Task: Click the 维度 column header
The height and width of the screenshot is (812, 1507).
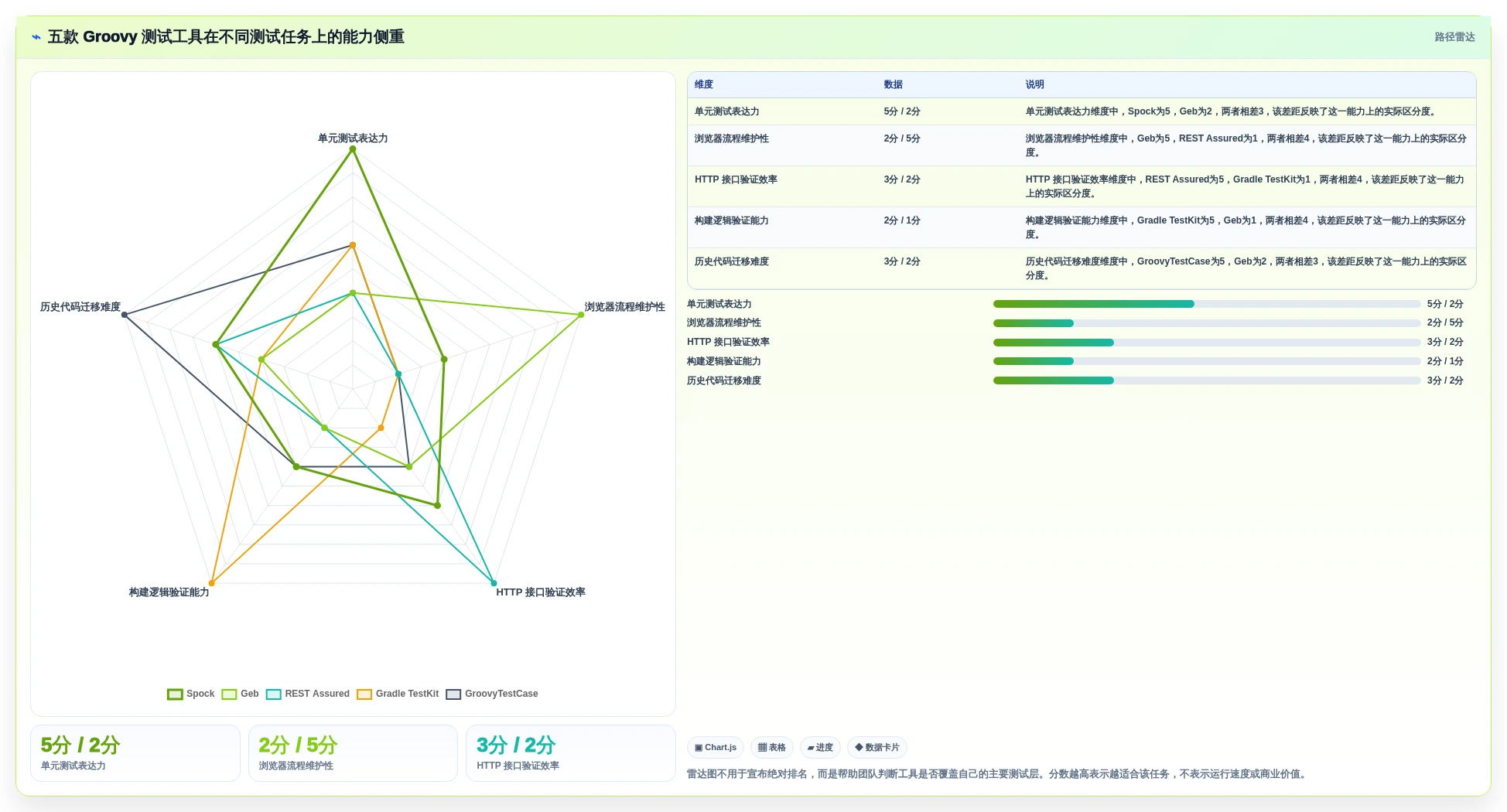Action: [704, 84]
